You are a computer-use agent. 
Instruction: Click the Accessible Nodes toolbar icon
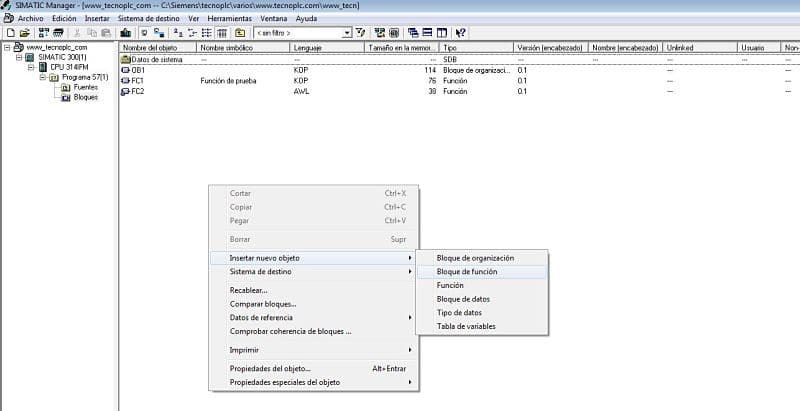[x=44, y=33]
